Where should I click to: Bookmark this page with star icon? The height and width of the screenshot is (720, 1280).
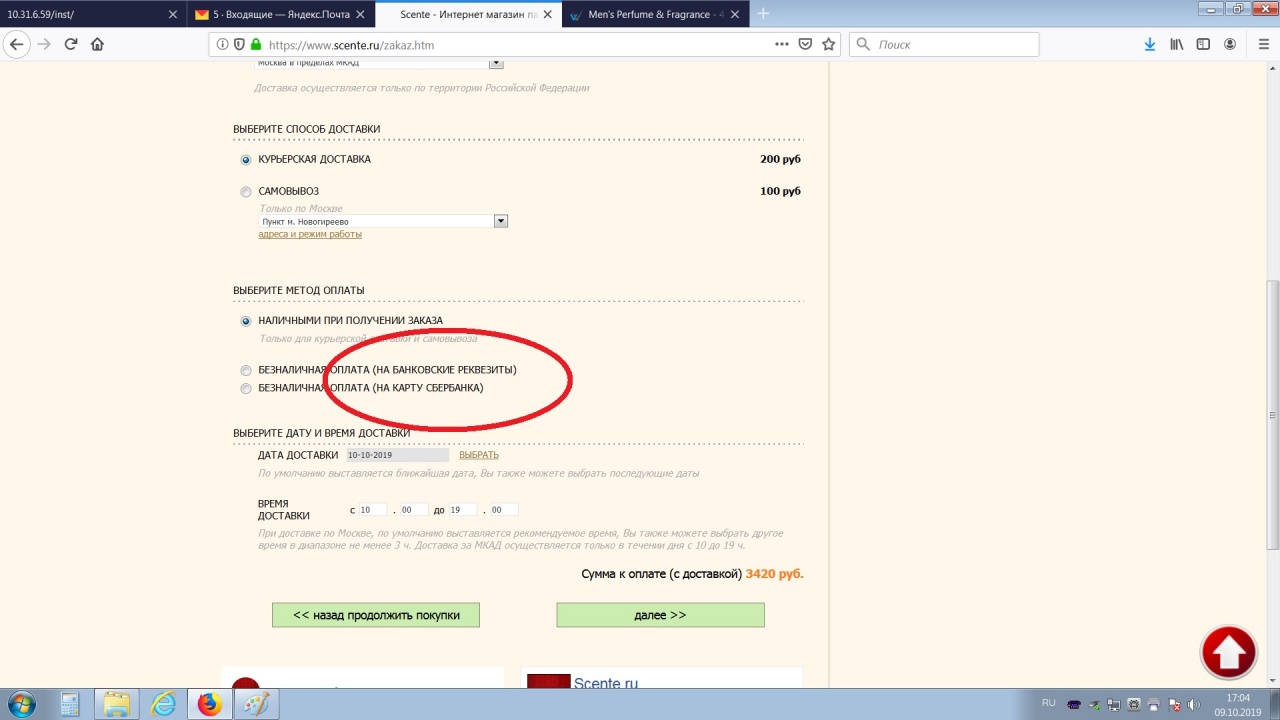tap(828, 44)
